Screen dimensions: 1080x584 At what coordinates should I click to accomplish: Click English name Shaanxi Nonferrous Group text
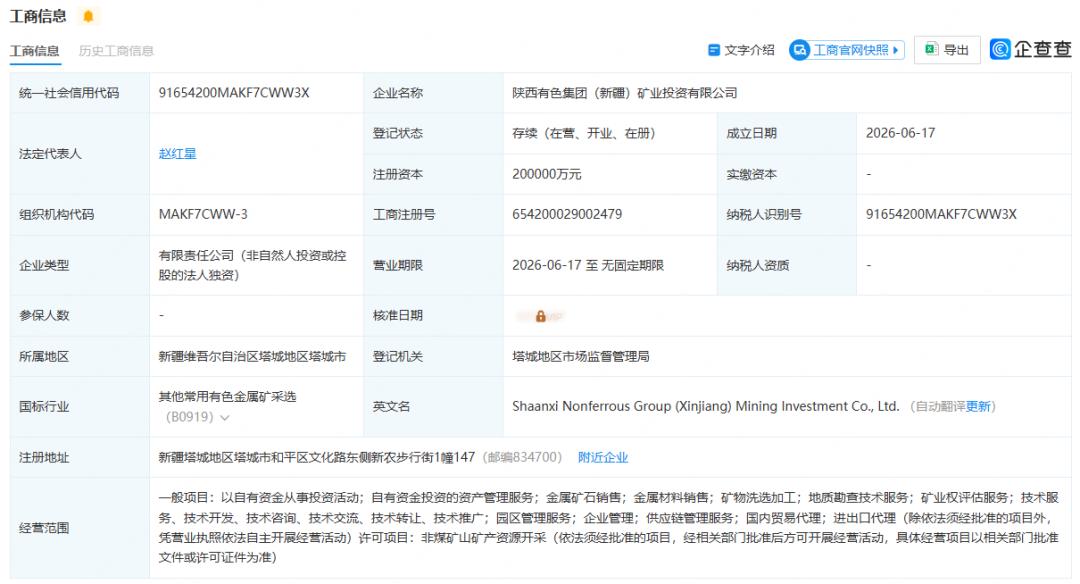[x=705, y=406]
